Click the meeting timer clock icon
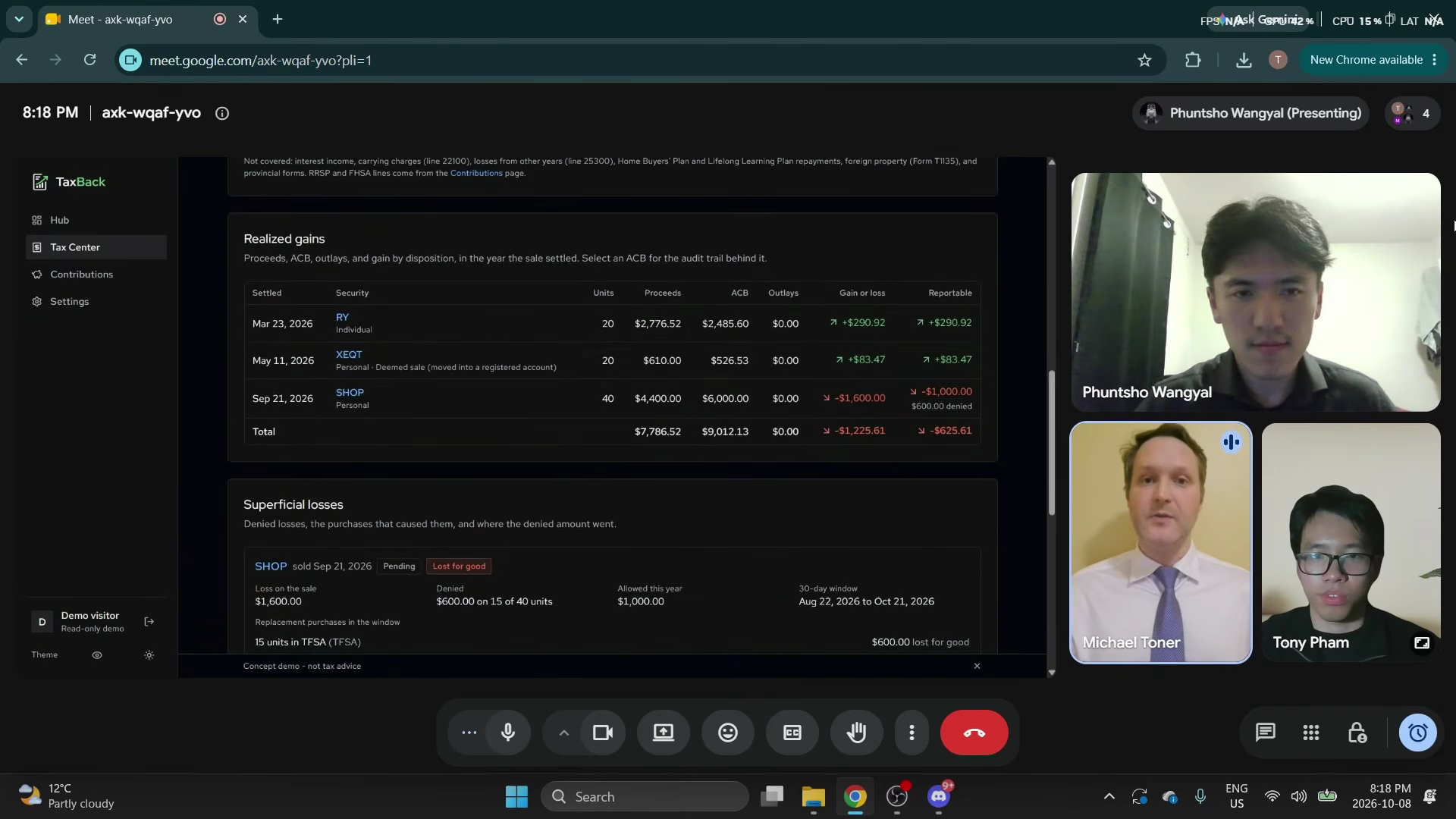This screenshot has height=819, width=1456. pyautogui.click(x=1418, y=733)
